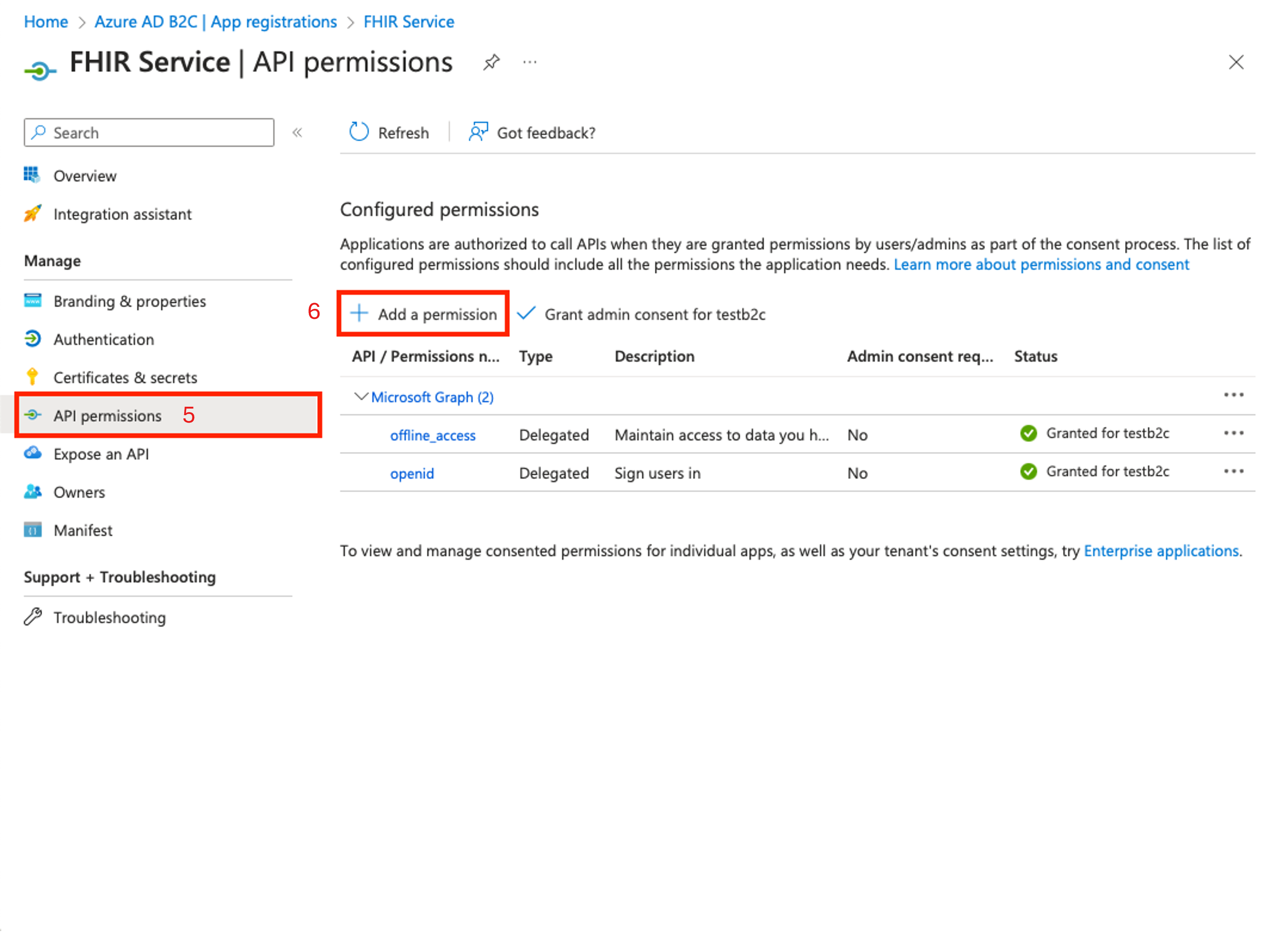Pin the FHIR Service page
1277x952 pixels.
tap(491, 62)
